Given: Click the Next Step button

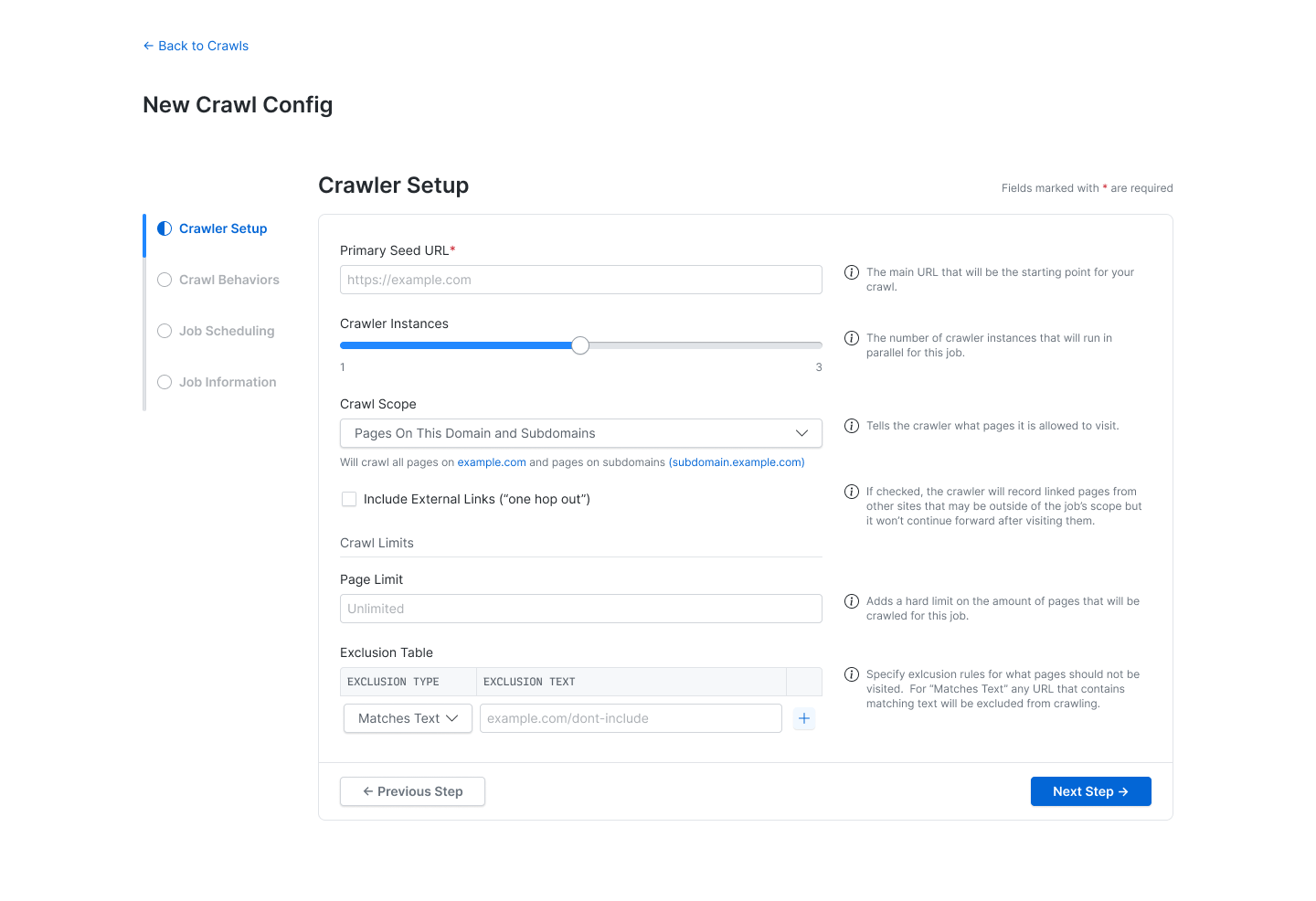Looking at the screenshot, I should [1090, 791].
